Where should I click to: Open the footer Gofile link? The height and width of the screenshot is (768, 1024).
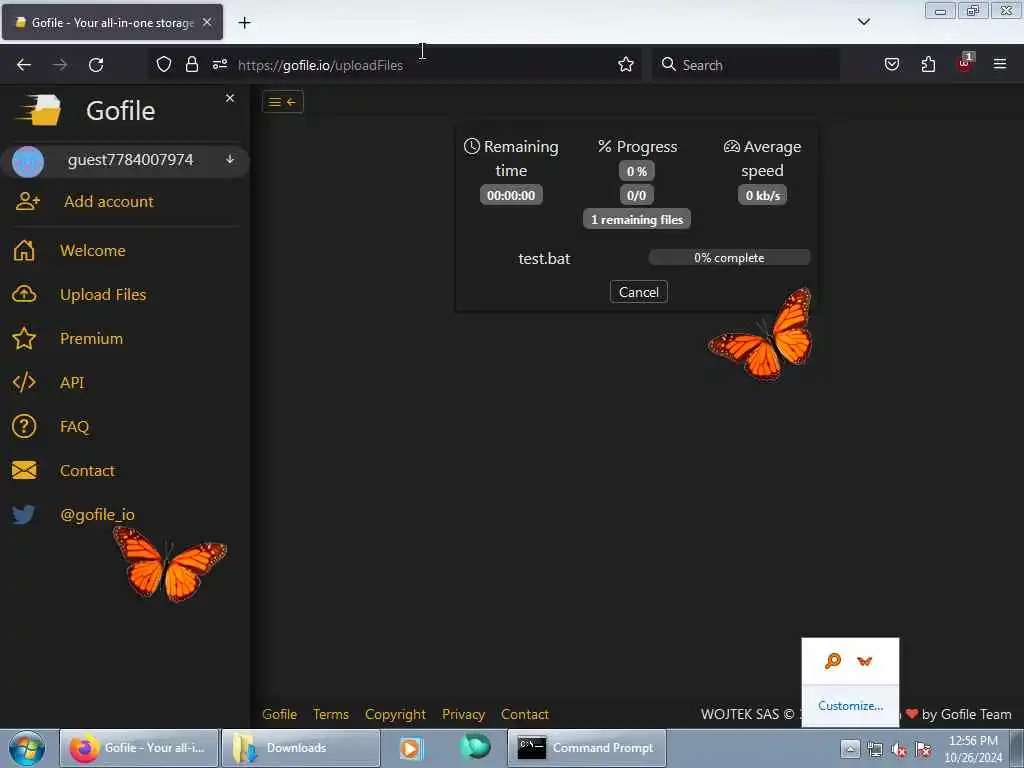click(280, 714)
